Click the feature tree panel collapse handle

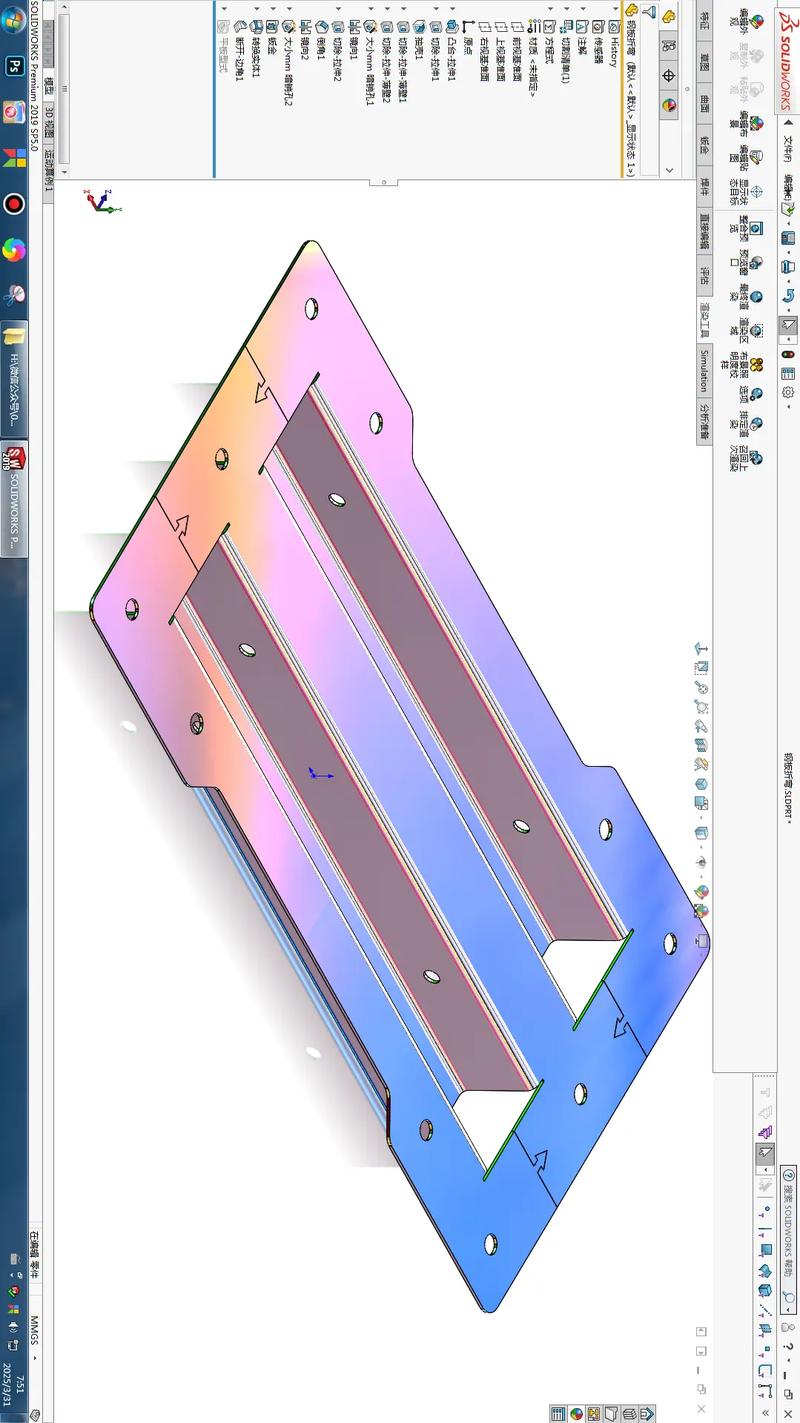click(384, 182)
